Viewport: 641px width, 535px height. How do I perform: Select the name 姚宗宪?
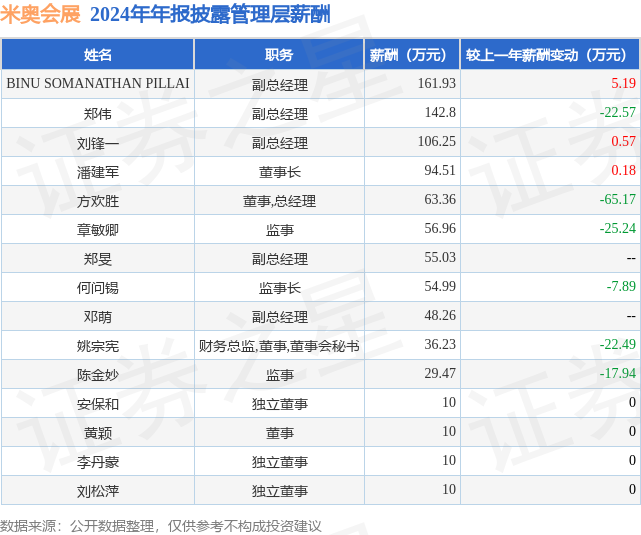tap(98, 346)
